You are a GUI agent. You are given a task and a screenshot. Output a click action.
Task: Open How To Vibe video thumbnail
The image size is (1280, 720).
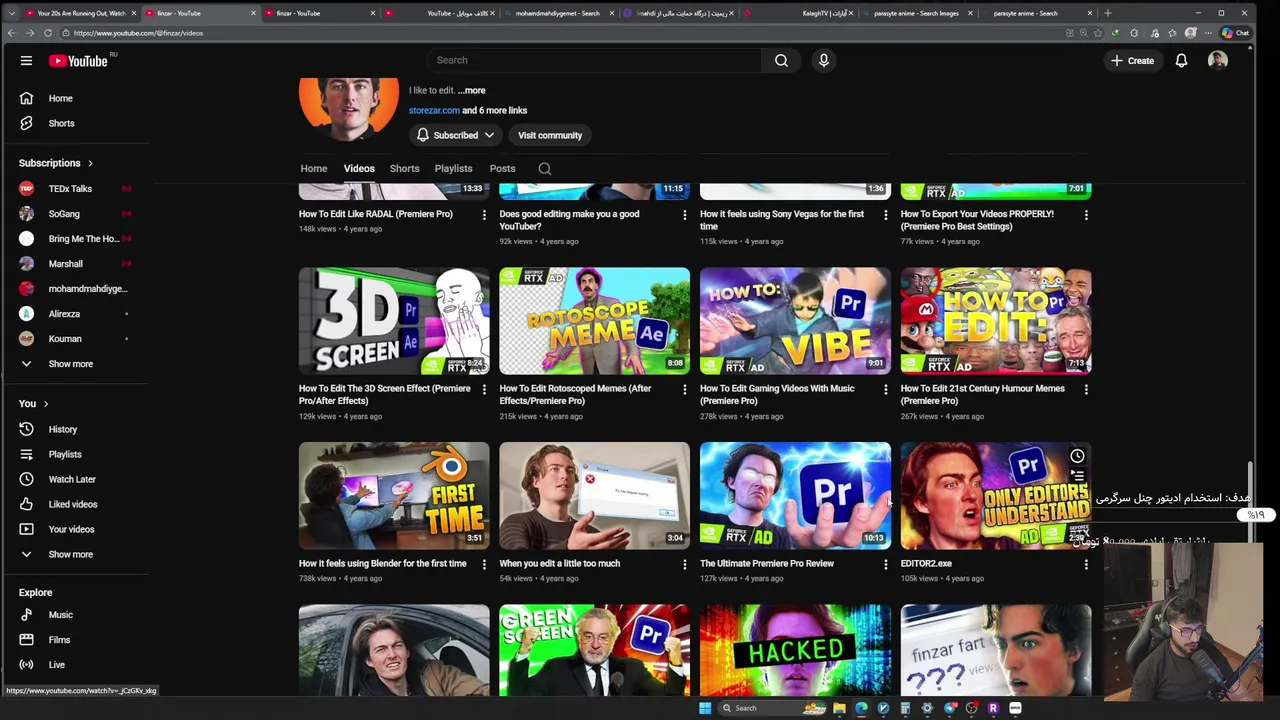795,321
